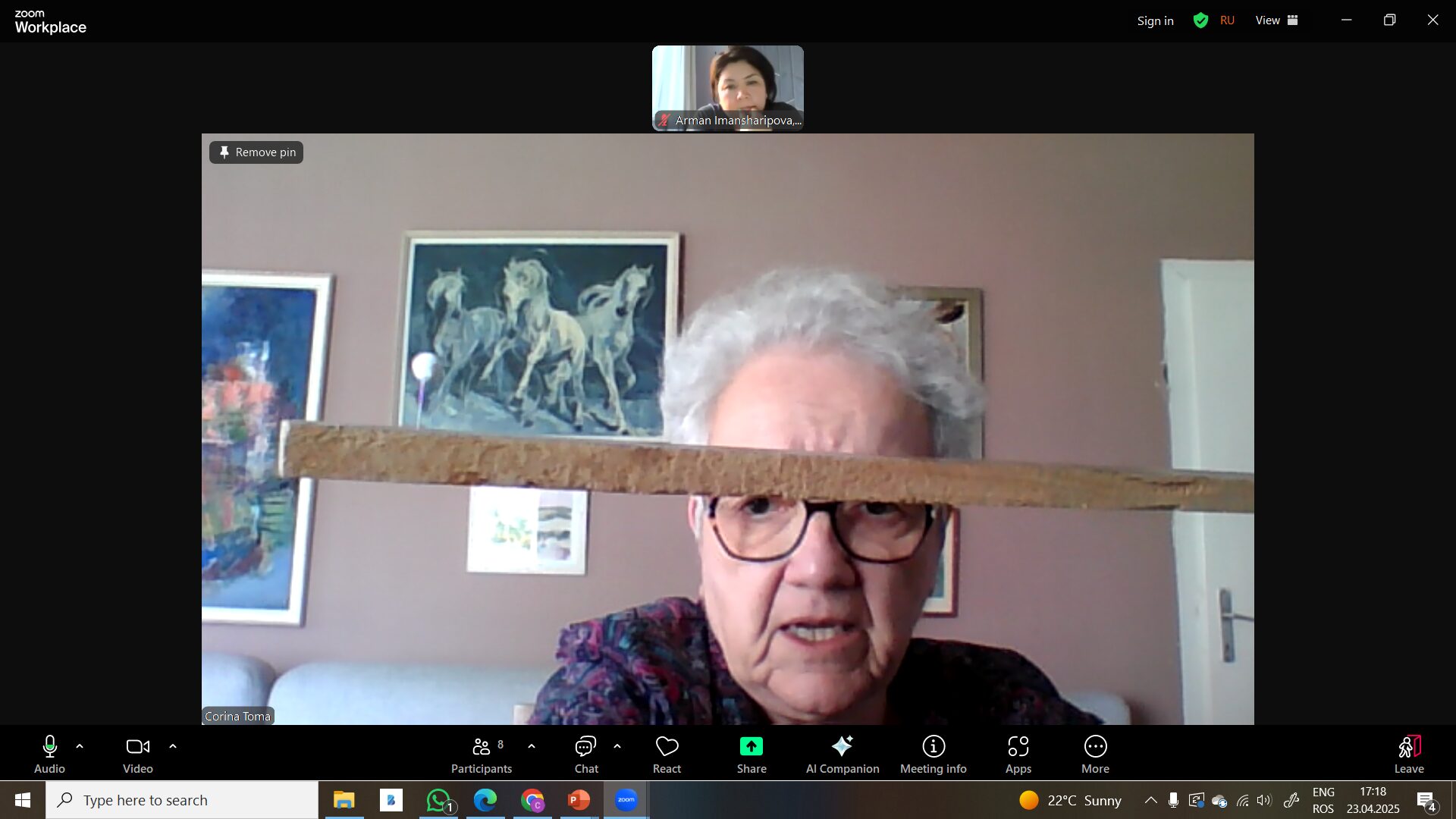Viewport: 1456px width, 819px height.
Task: Minimize the Zoom window
Action: pos(1346,20)
